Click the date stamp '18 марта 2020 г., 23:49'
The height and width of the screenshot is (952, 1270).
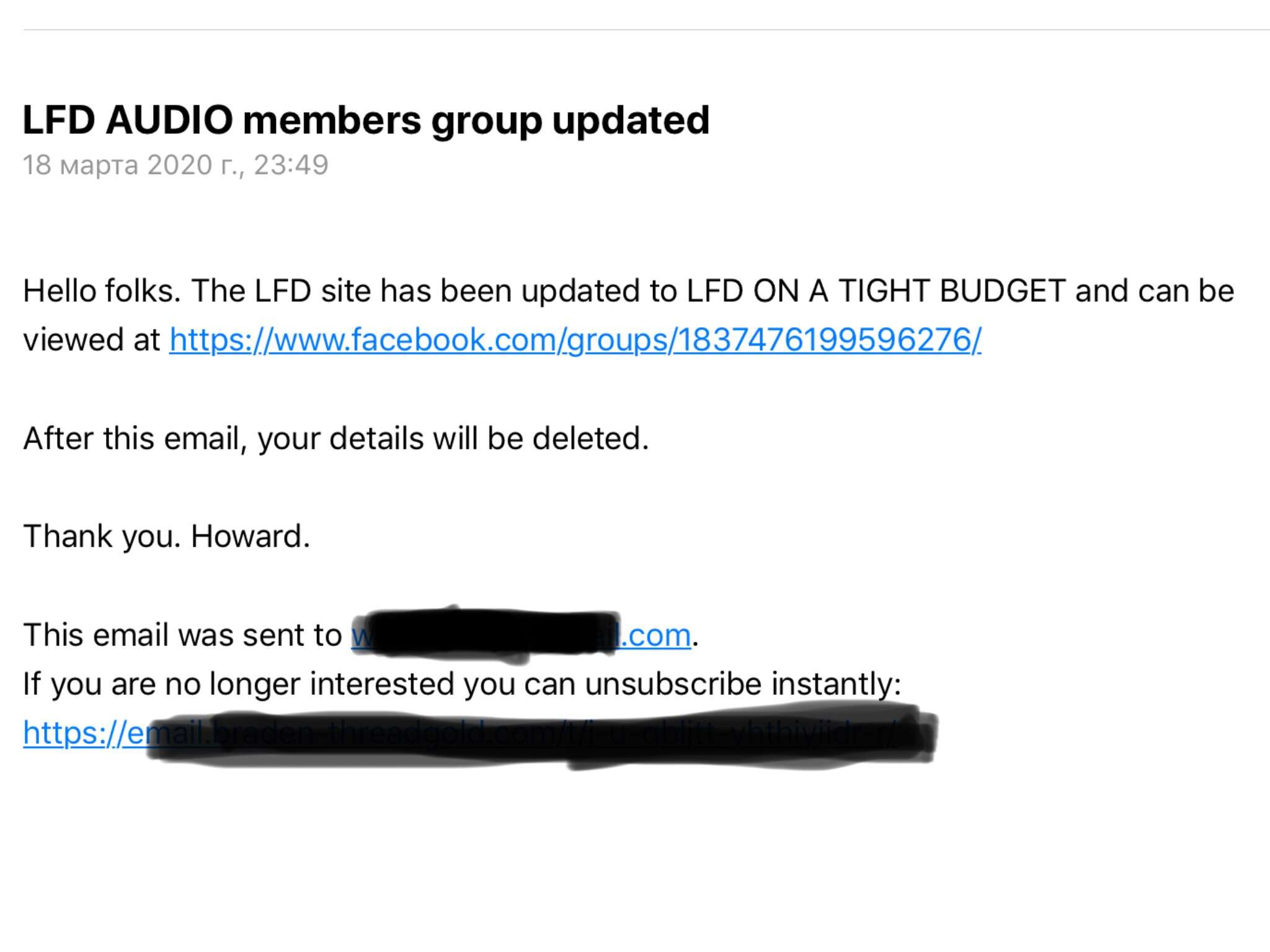pyautogui.click(x=175, y=165)
